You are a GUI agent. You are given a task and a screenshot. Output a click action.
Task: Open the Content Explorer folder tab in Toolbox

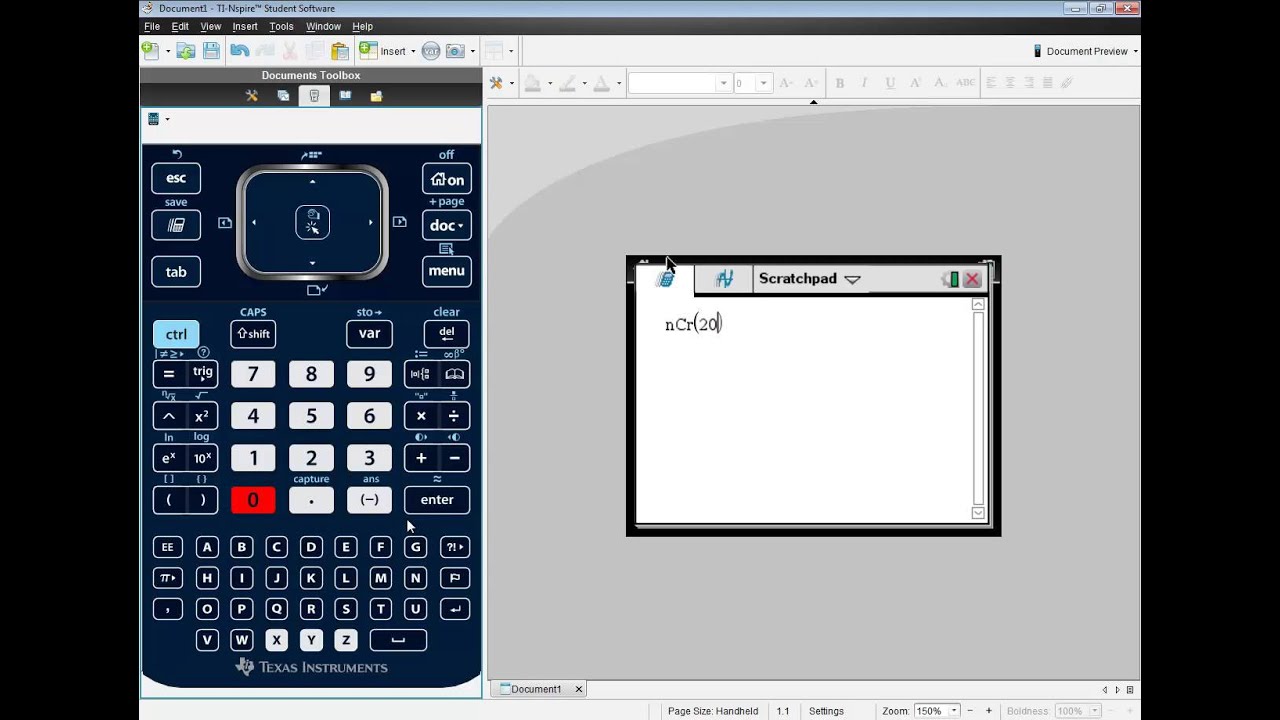(376, 96)
